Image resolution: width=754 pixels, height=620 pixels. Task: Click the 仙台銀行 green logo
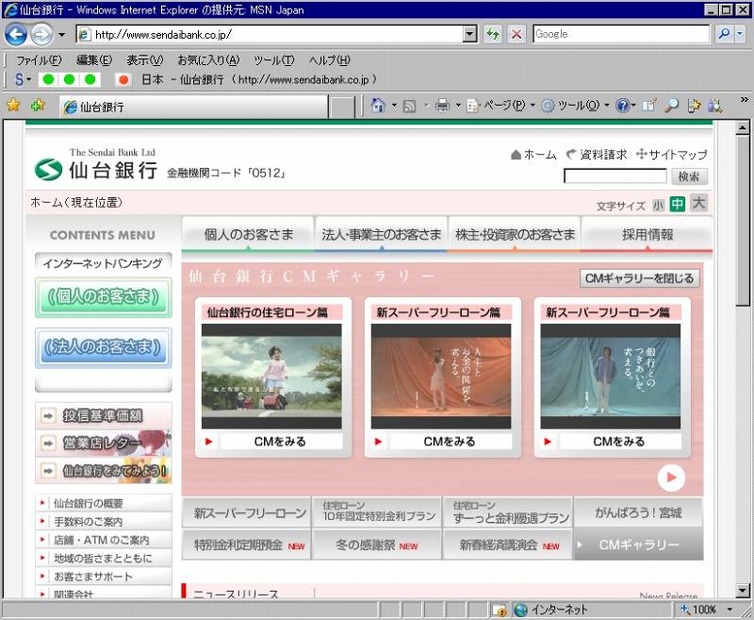pyautogui.click(x=49, y=169)
